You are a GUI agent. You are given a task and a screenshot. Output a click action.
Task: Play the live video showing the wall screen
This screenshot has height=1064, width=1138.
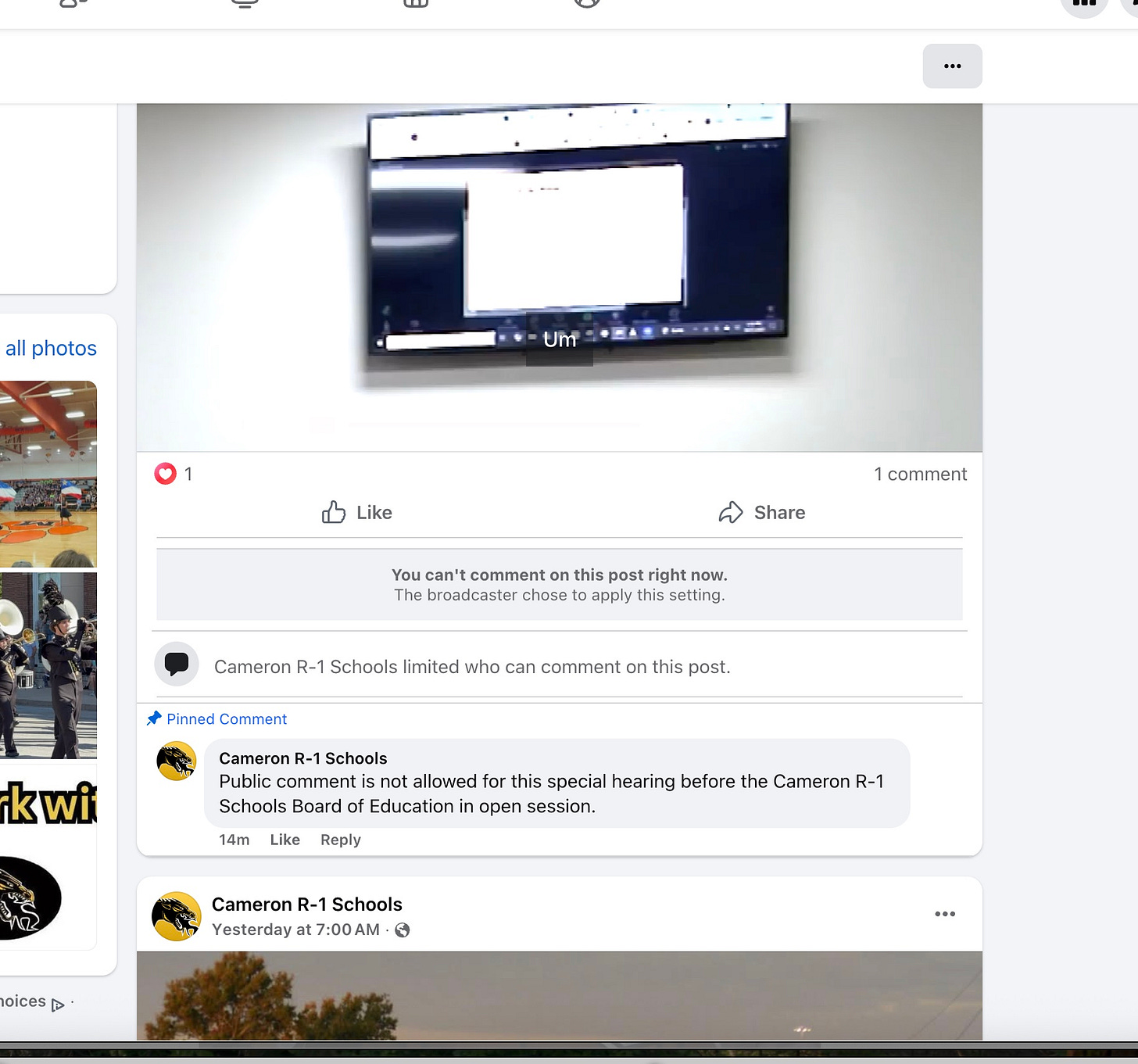click(560, 277)
